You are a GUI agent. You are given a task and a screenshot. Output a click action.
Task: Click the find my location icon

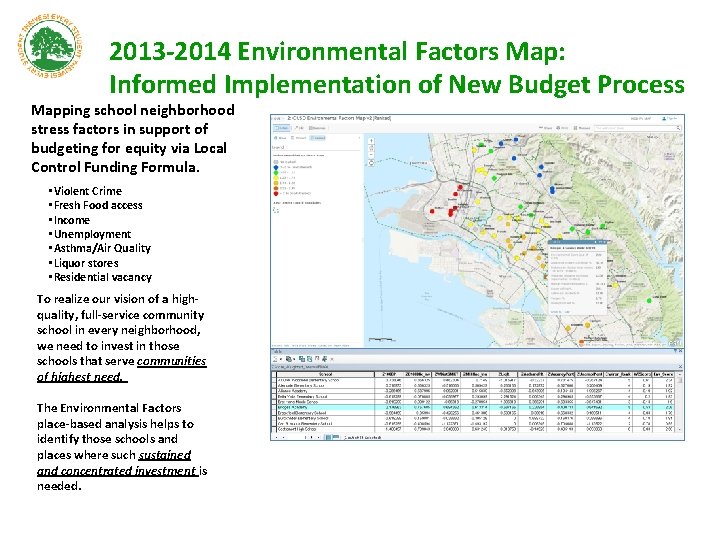(371, 163)
